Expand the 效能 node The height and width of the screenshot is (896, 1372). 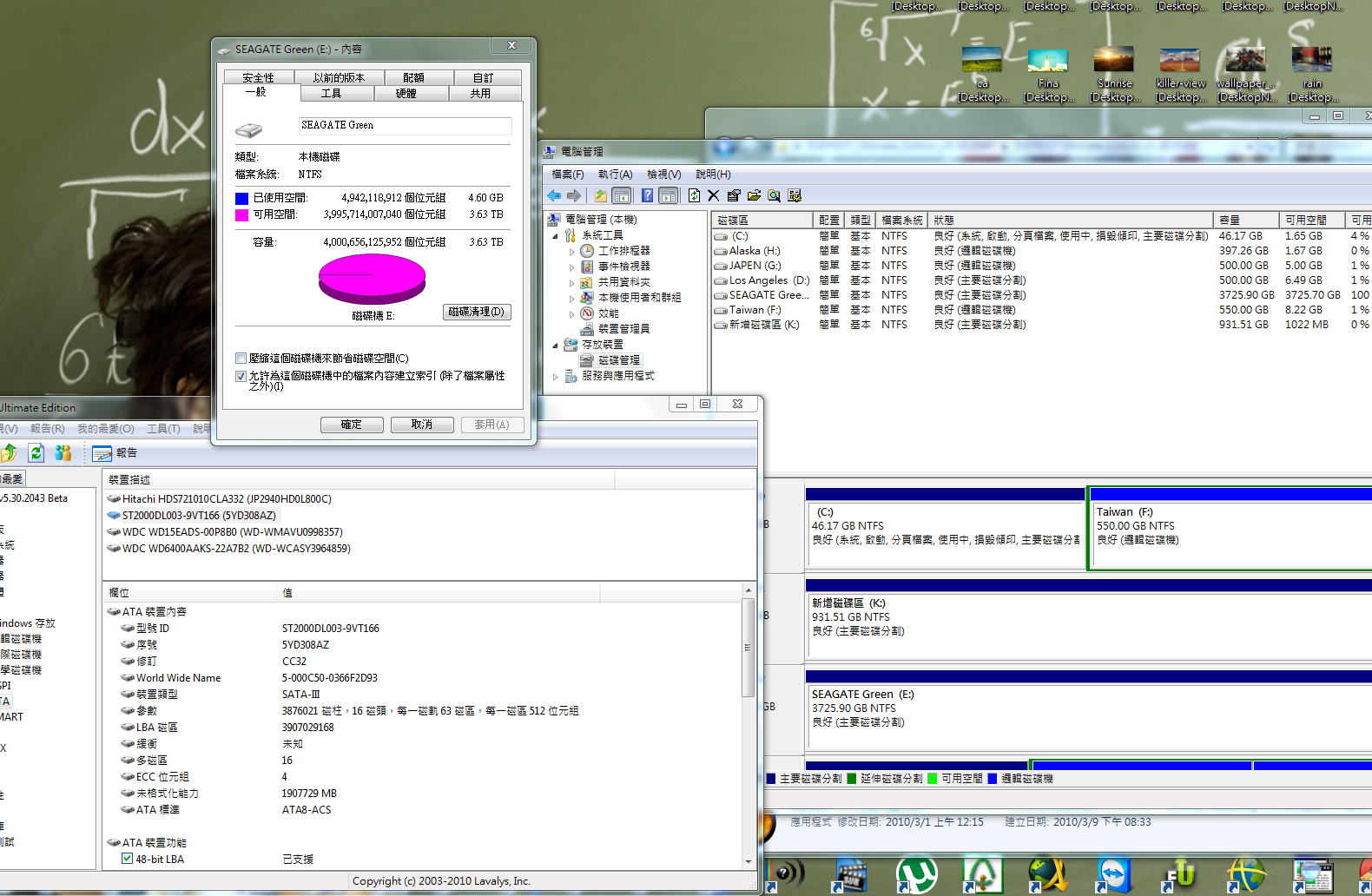tap(571, 314)
